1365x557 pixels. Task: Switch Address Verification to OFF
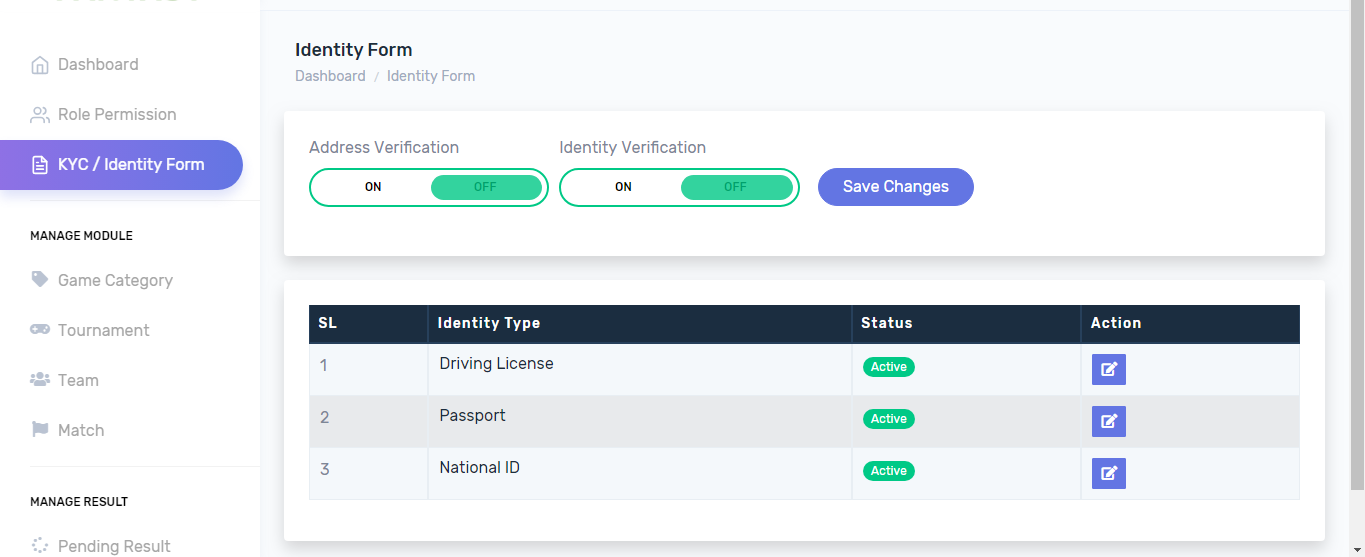[485, 187]
